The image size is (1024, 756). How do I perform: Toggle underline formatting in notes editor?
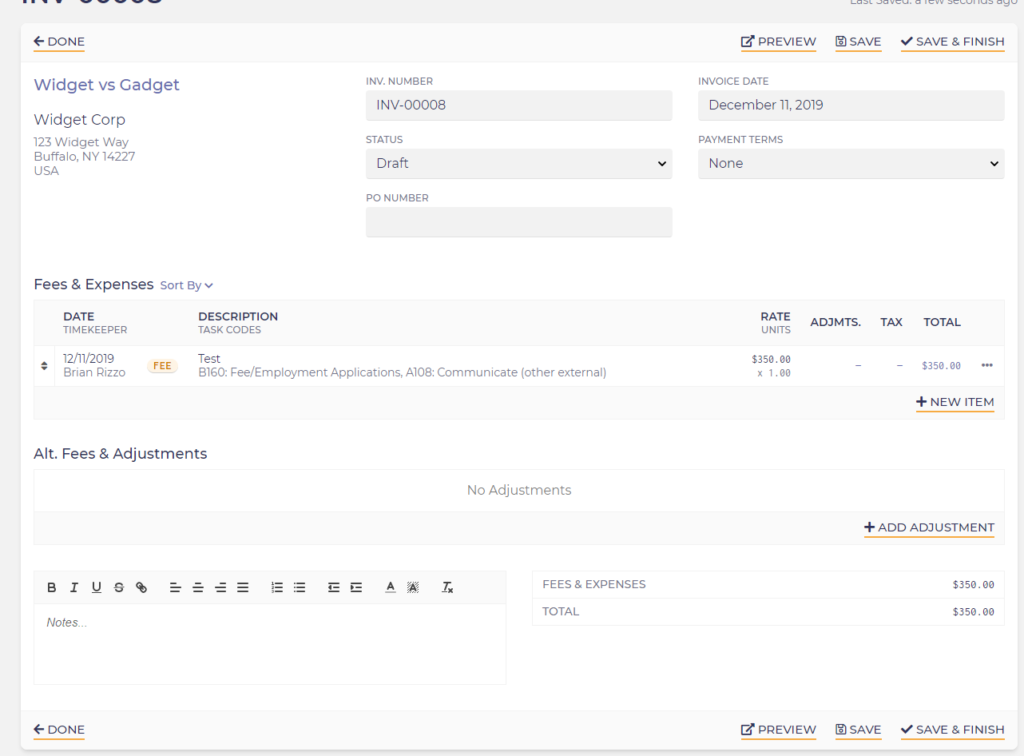[x=97, y=588]
